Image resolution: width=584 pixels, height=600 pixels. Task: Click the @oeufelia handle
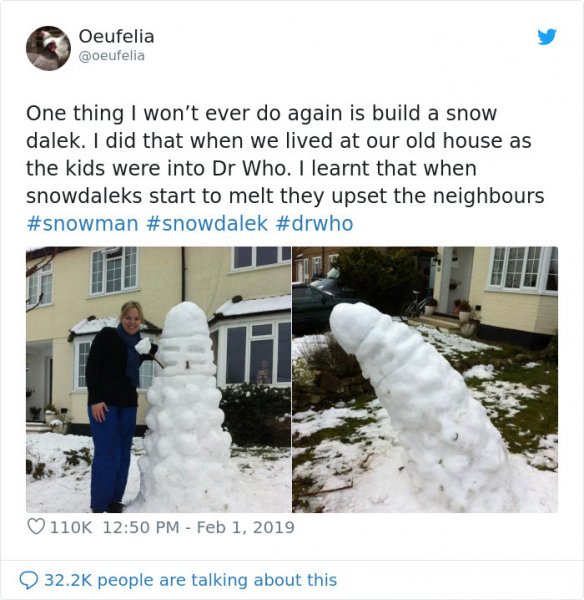112,56
